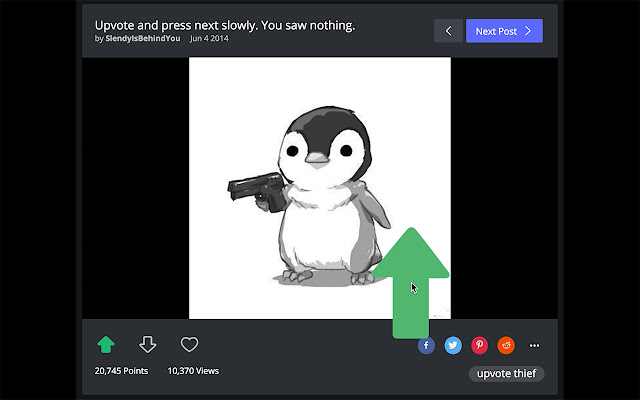The width and height of the screenshot is (640, 400).
Task: Downvote the post using the down arrow
Action: [148, 345]
